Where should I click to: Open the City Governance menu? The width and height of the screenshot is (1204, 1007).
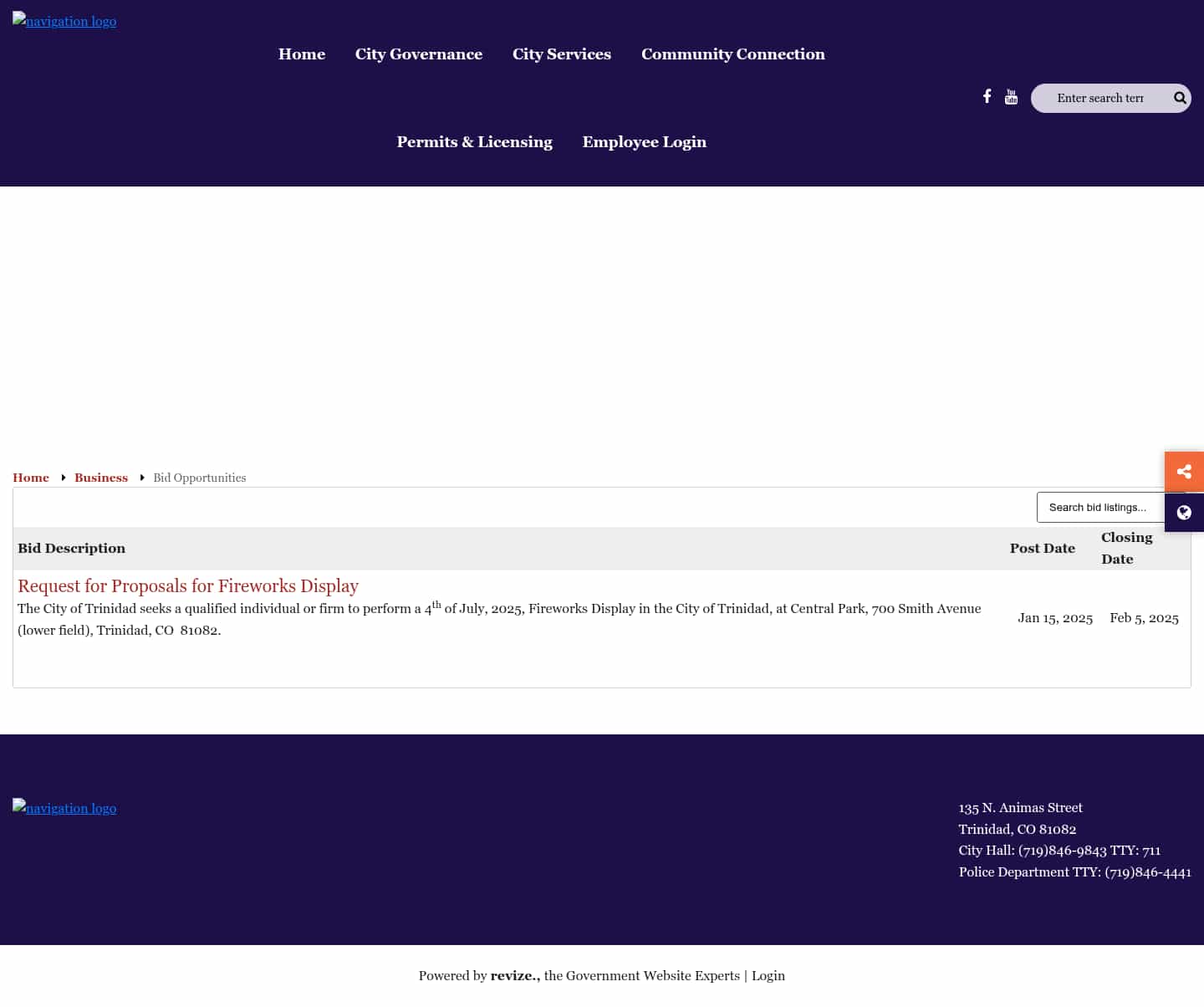[419, 54]
